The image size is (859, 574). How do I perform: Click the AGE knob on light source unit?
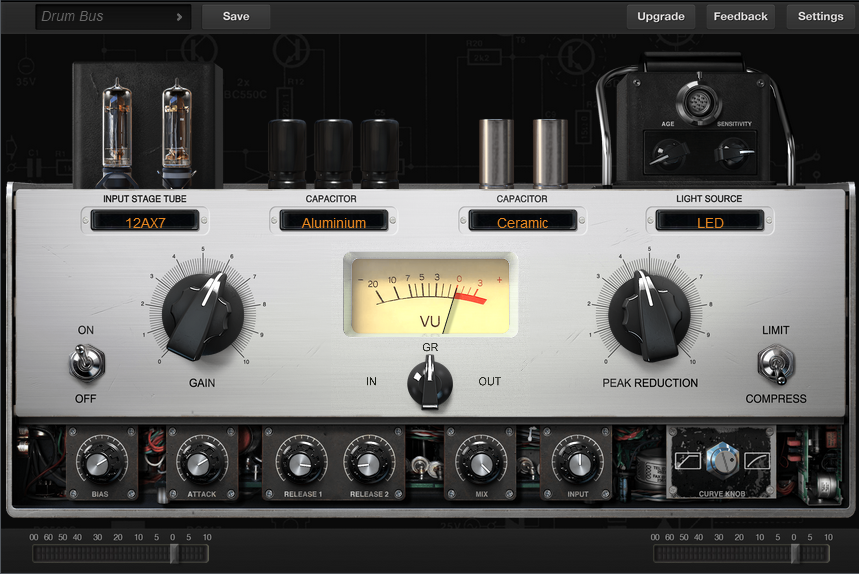coord(668,152)
